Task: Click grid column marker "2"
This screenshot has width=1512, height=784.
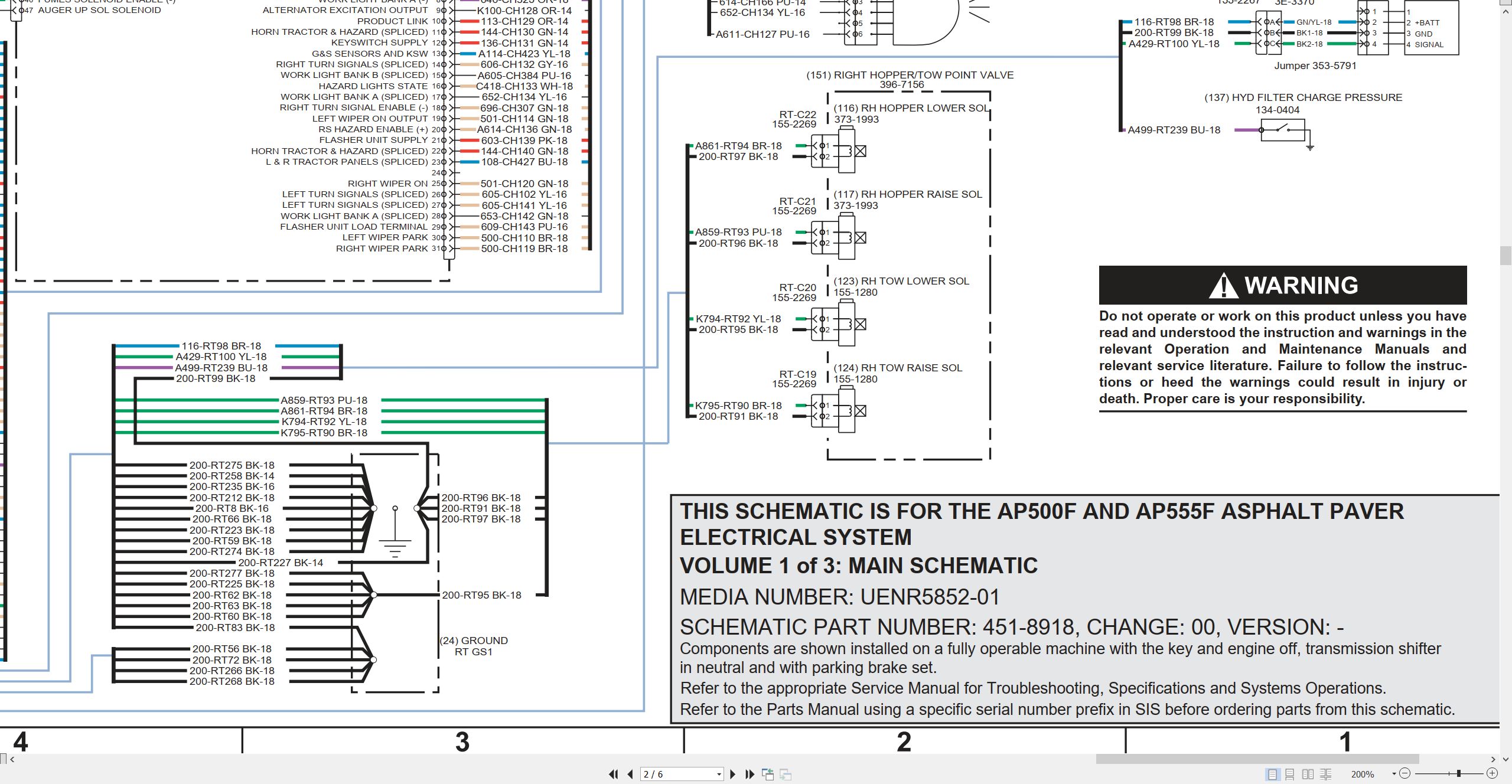Action: tap(904, 741)
